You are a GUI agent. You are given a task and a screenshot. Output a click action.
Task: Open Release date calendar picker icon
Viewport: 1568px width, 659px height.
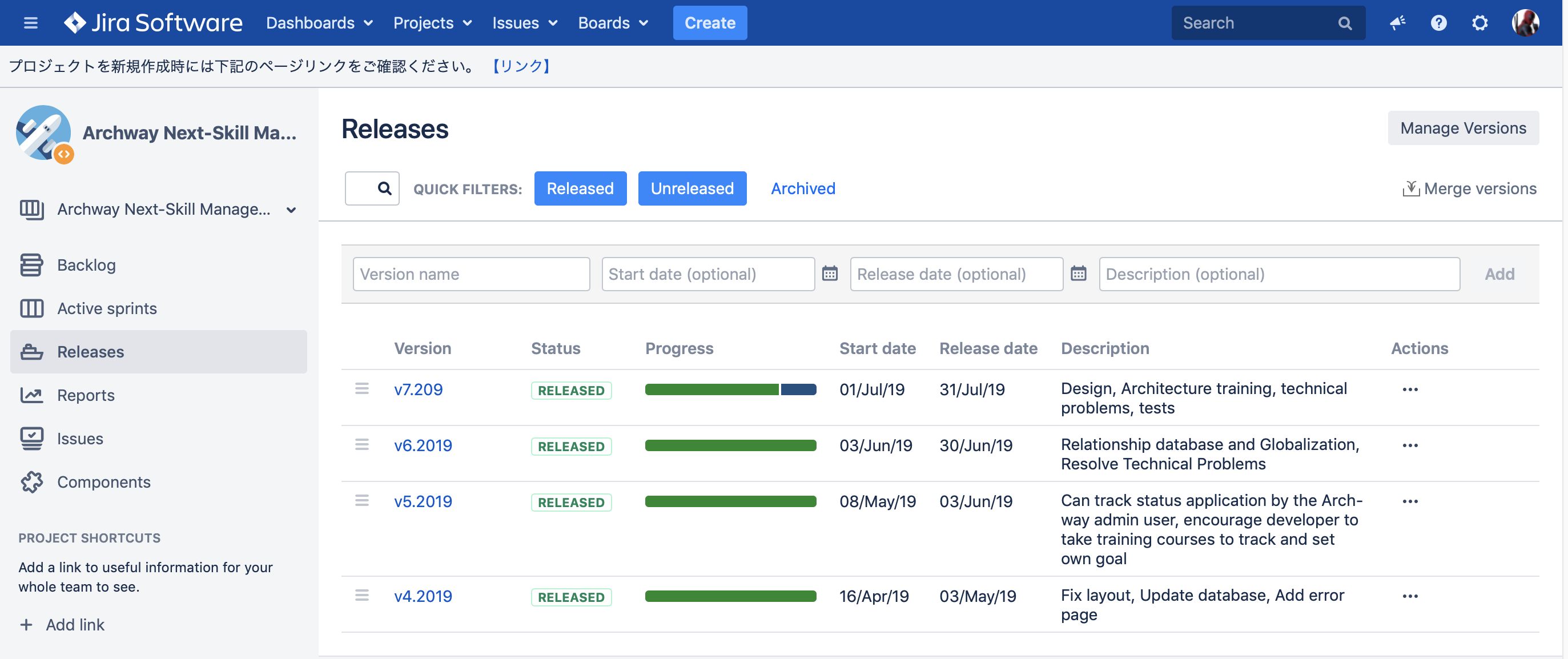1078,274
